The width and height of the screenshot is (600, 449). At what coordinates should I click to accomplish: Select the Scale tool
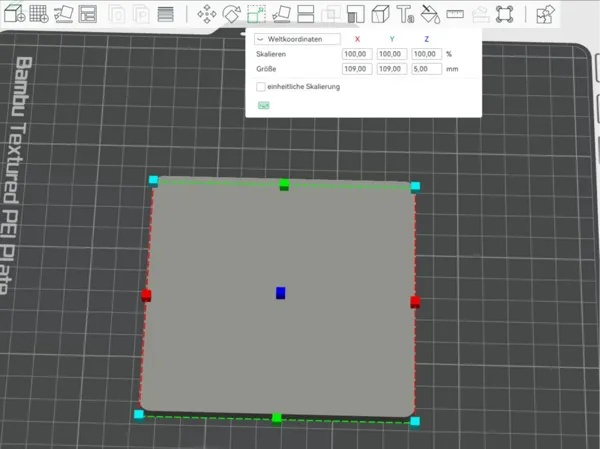coord(256,14)
